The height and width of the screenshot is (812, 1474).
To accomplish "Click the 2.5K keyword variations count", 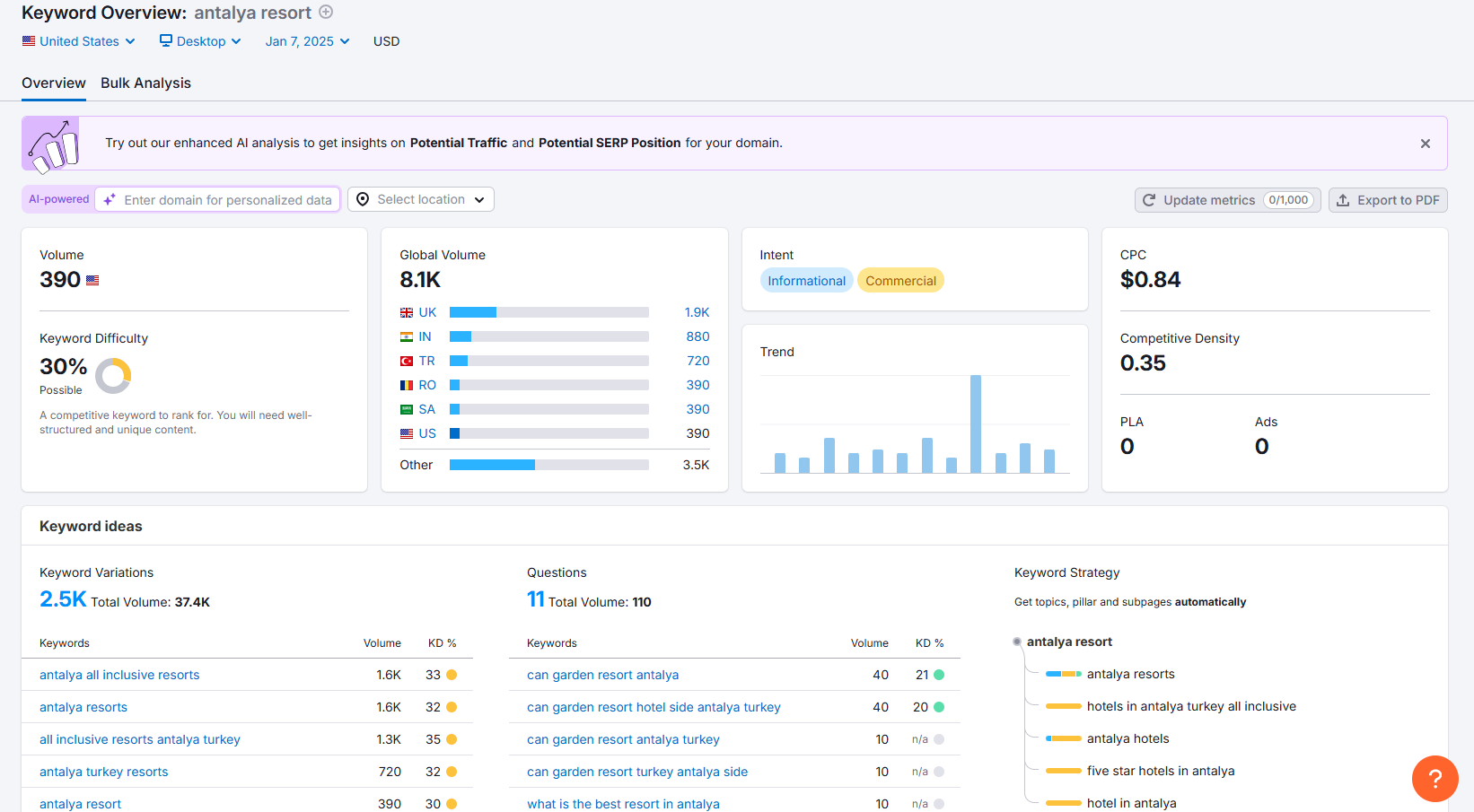I will [x=63, y=599].
